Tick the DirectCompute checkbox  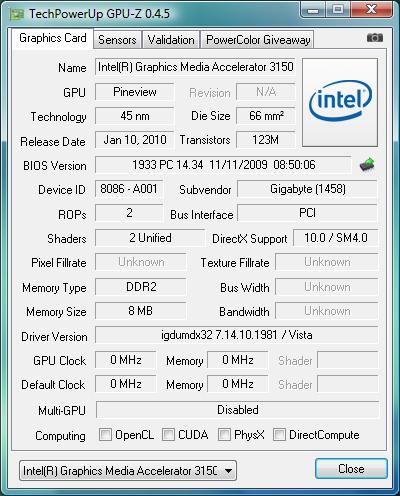[x=279, y=434]
